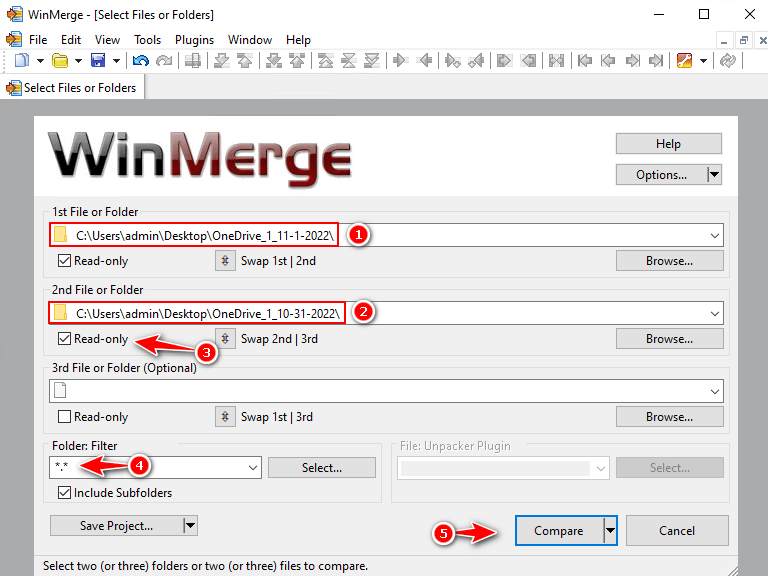Image resolution: width=768 pixels, height=576 pixels.
Task: Jump to Next Conflict toolbar icon
Action: click(274, 61)
